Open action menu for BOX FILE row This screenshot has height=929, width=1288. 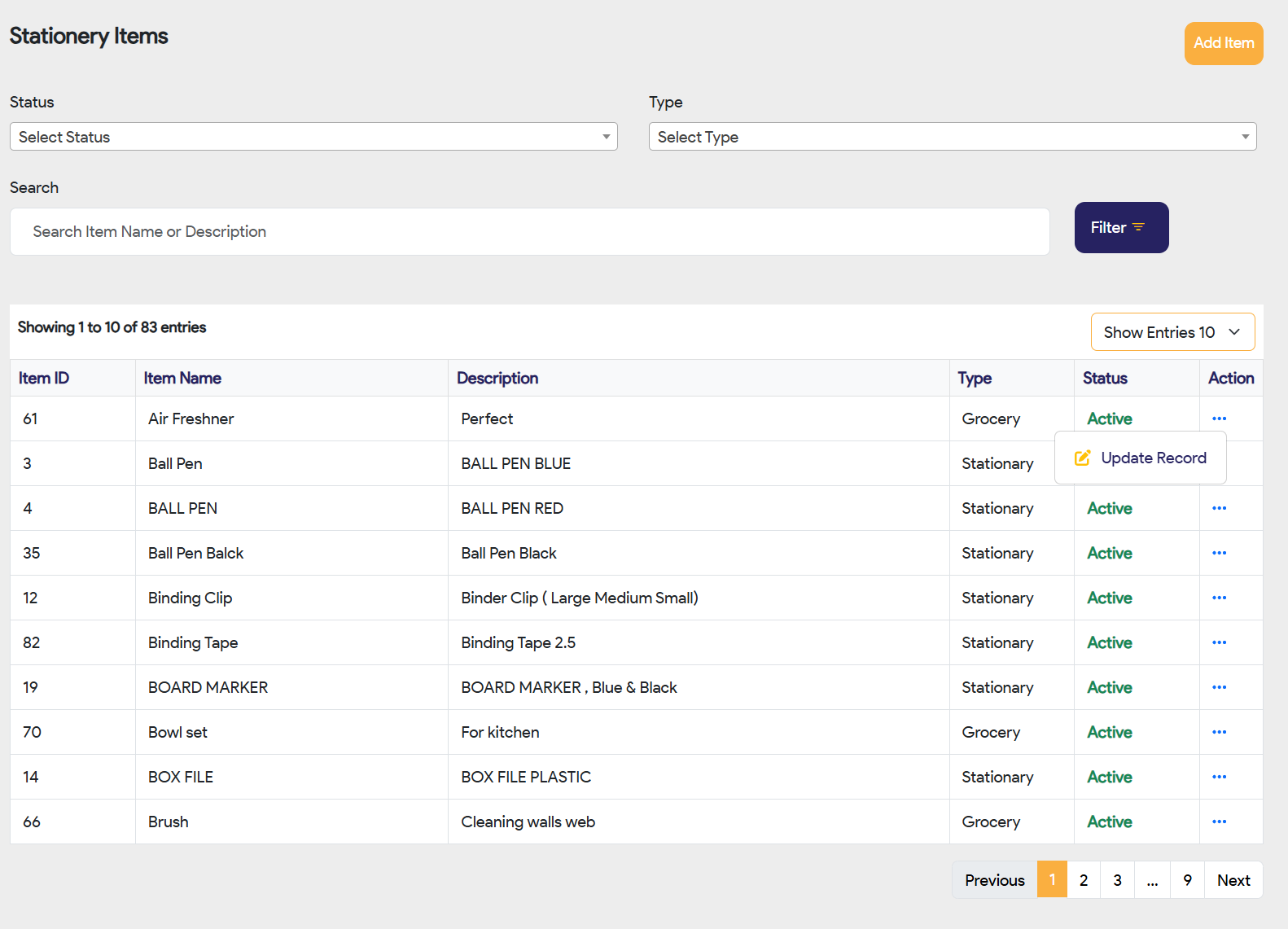pos(1219,777)
